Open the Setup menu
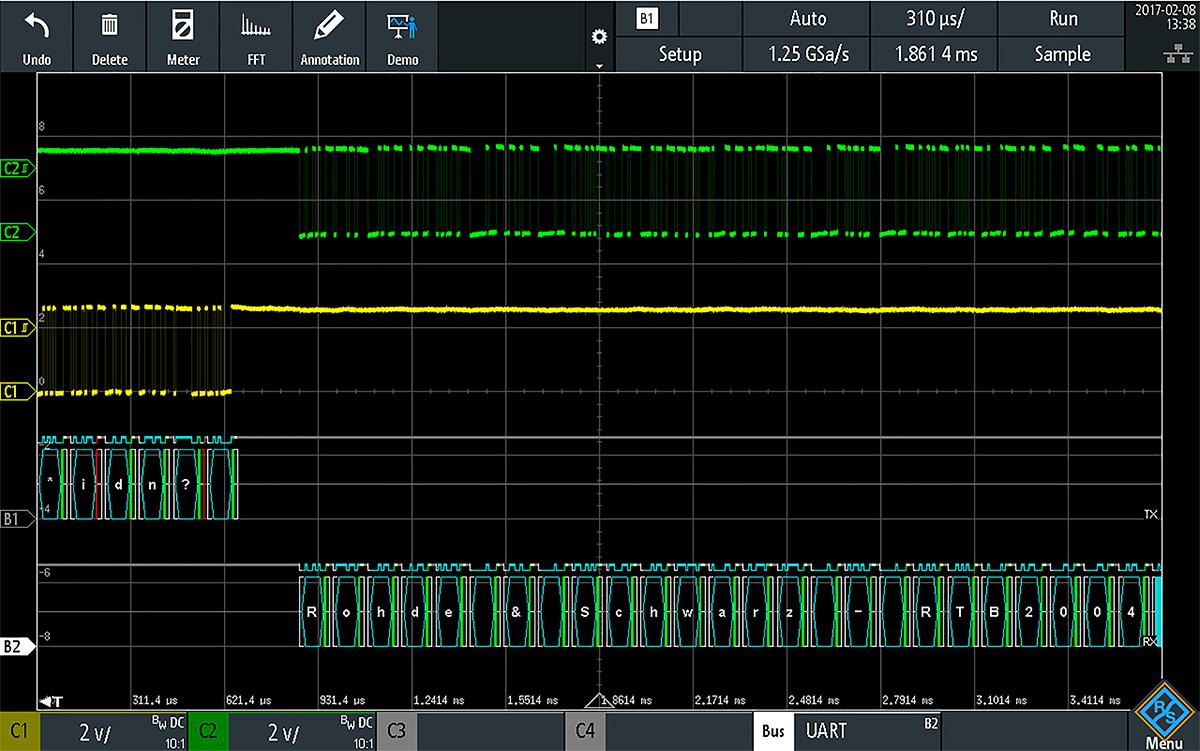The image size is (1200, 751). (x=679, y=55)
